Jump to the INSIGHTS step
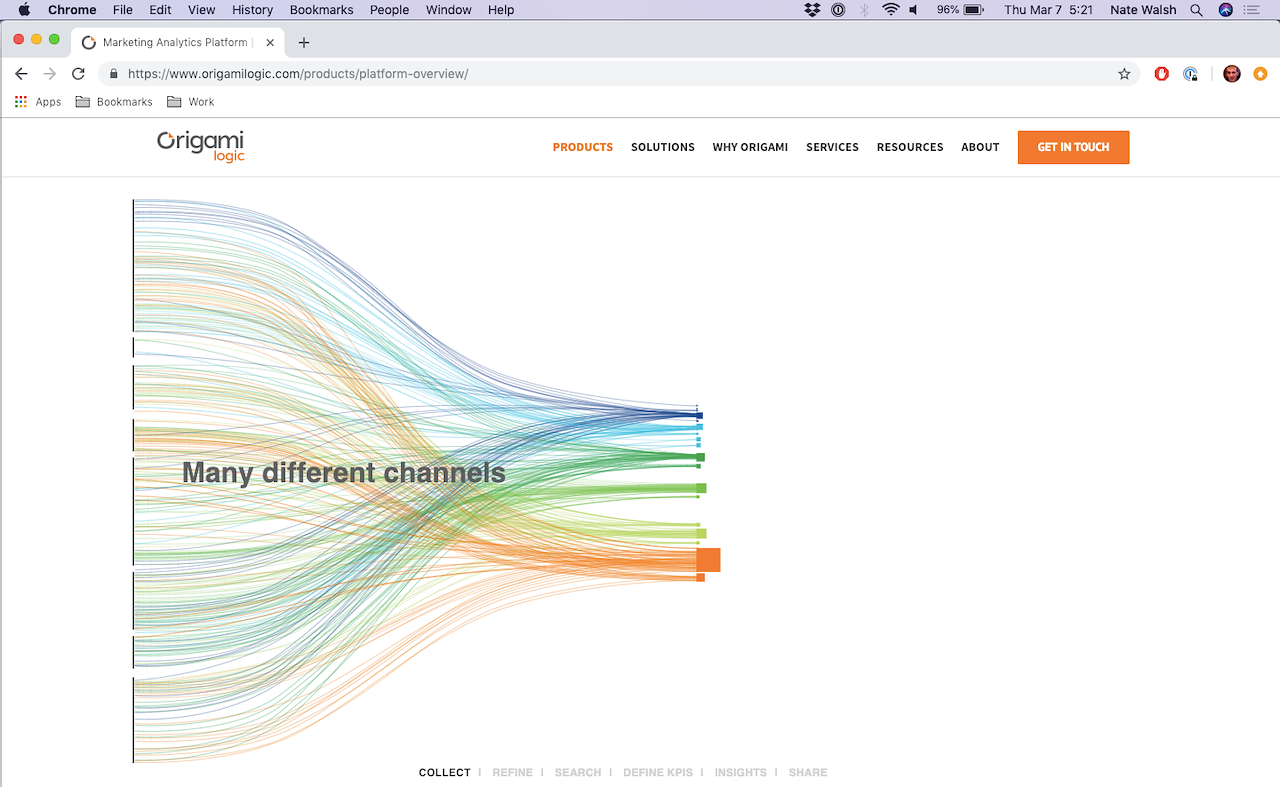This screenshot has width=1280, height=787. coord(740,772)
